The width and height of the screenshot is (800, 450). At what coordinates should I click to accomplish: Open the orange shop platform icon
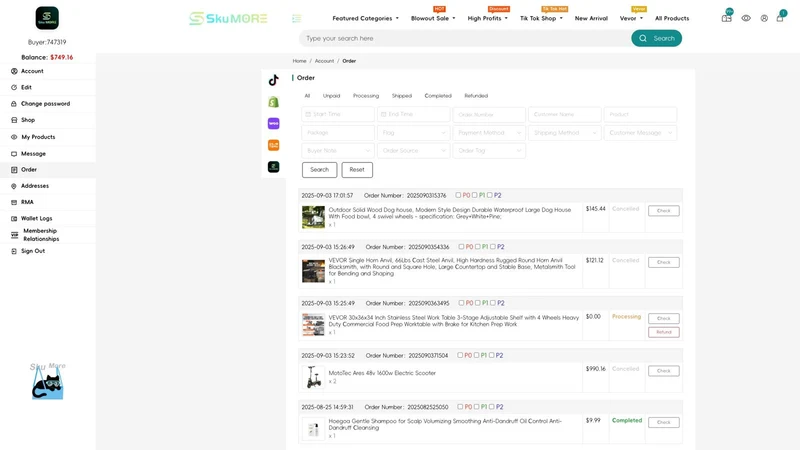tap(273, 145)
